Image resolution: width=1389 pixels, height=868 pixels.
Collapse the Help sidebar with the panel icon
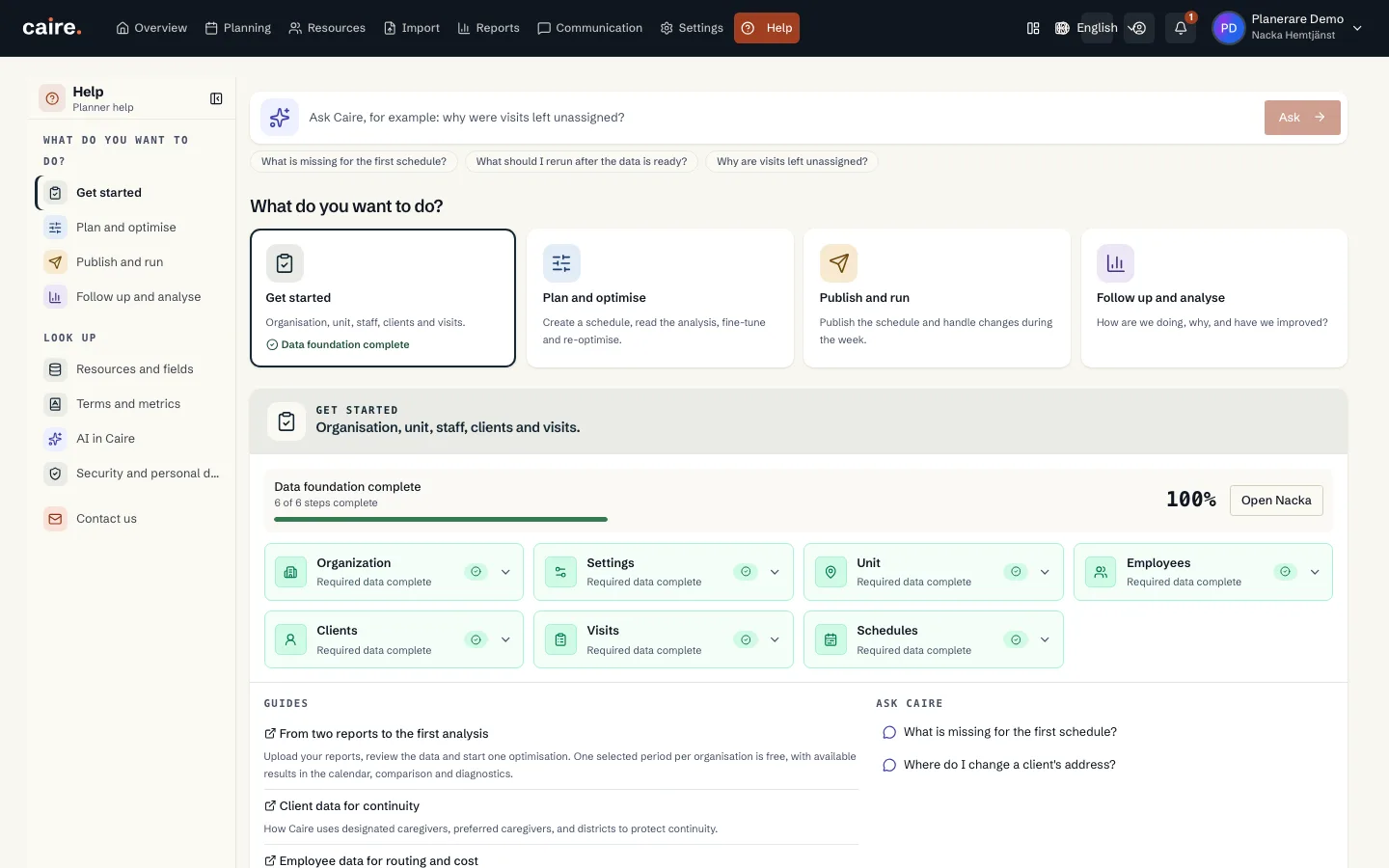216,98
